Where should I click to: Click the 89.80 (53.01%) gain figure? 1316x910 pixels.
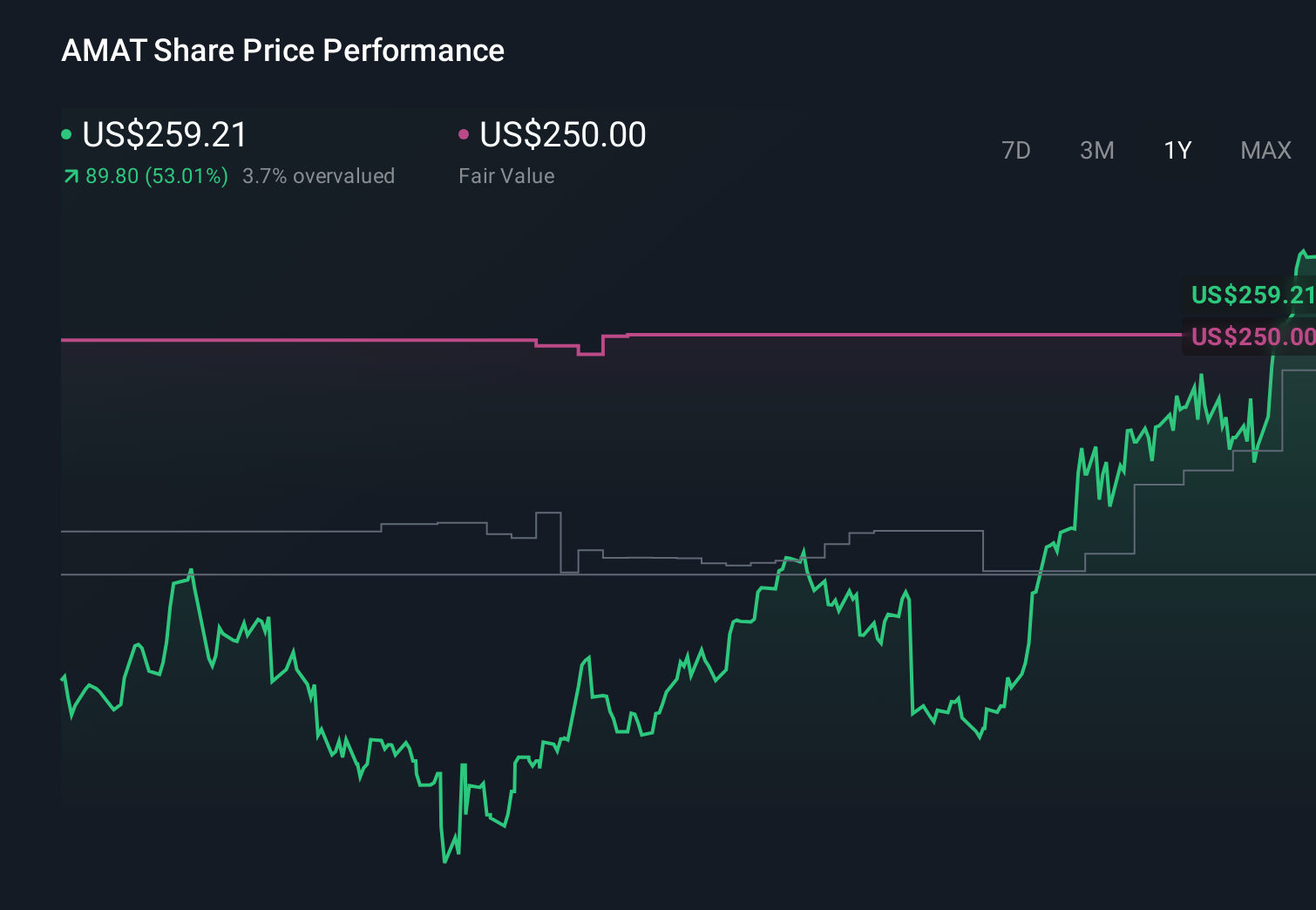(x=155, y=175)
